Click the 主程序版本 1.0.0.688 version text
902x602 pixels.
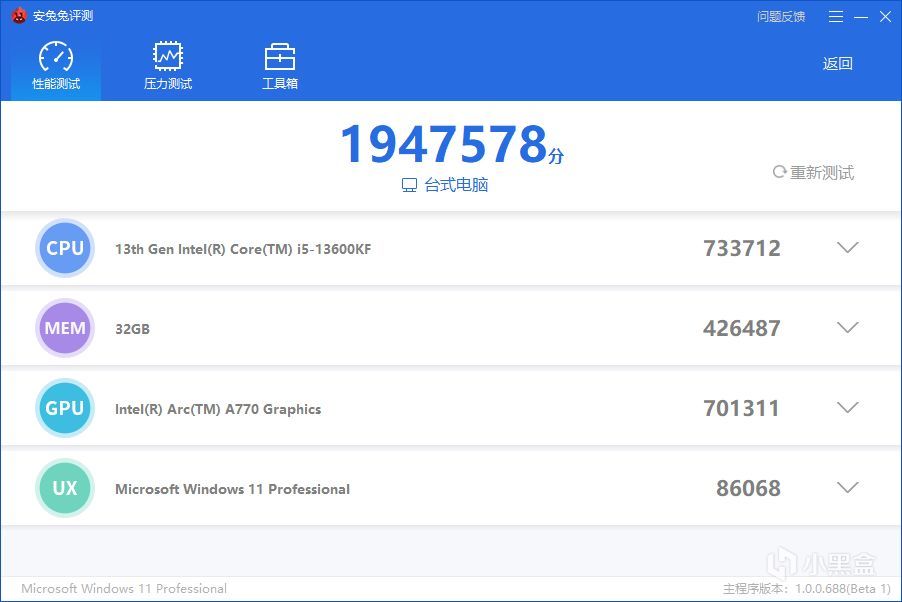tap(807, 589)
